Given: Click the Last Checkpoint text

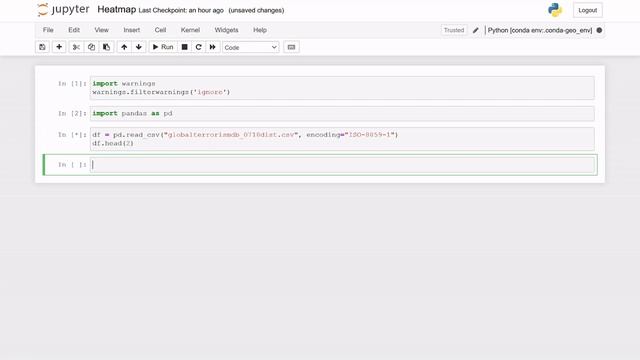Looking at the screenshot, I should point(181,11).
